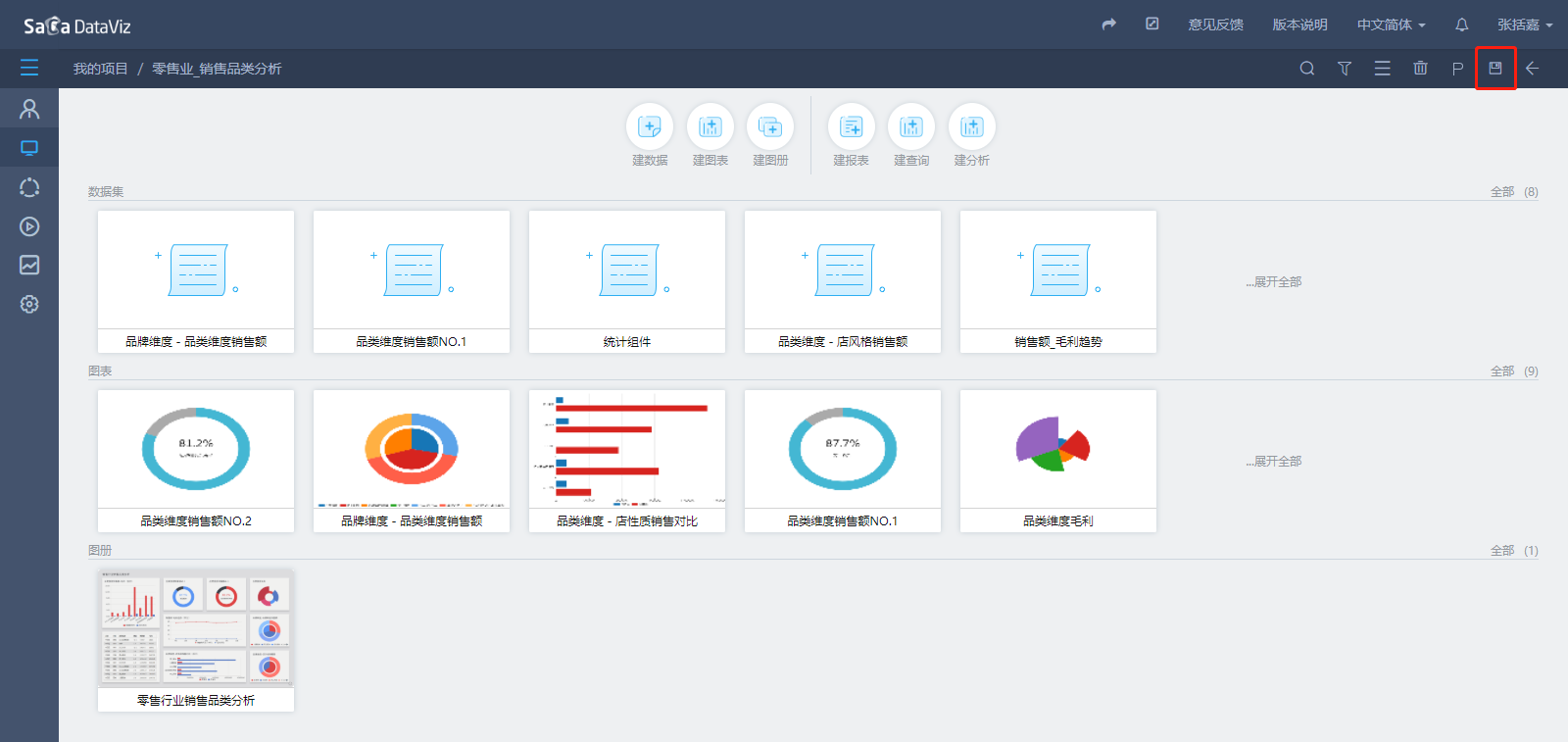The image size is (1568, 742).
Task: Click the P icon in toolbar
Action: [x=1457, y=69]
